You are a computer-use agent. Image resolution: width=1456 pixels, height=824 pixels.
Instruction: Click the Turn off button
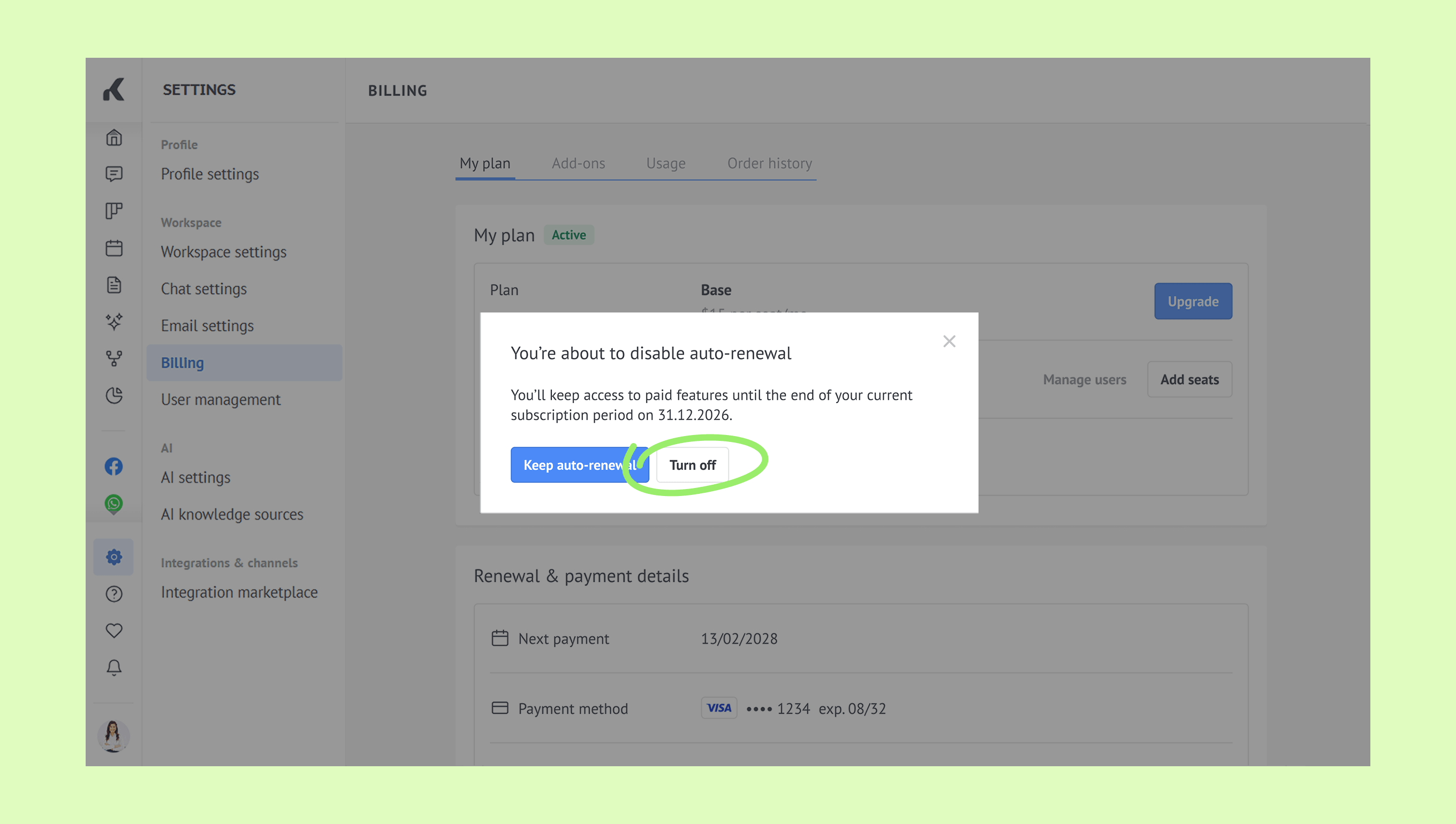[x=692, y=464]
